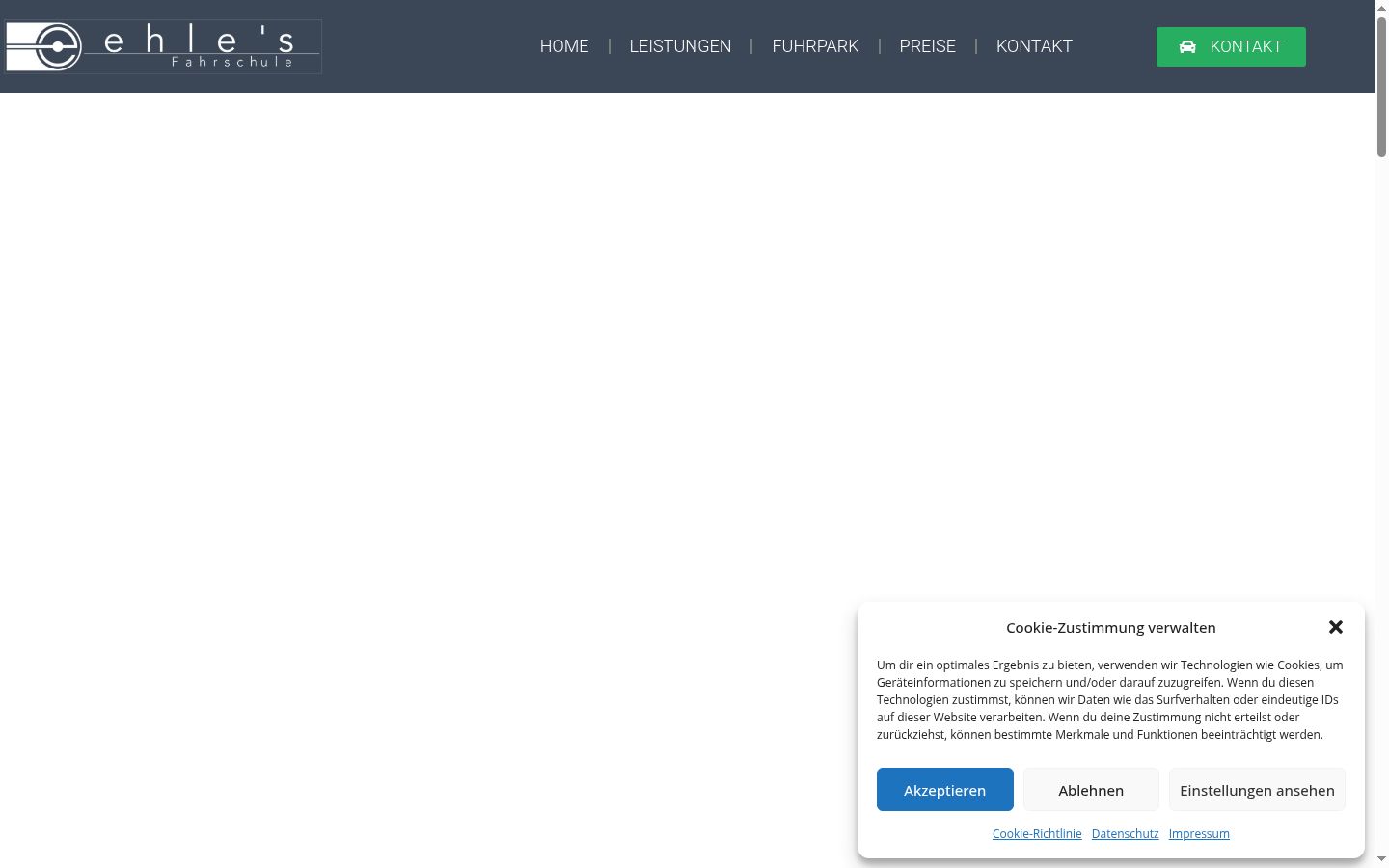The image size is (1389, 868).
Task: Open the Impressum link
Action: tap(1199, 833)
